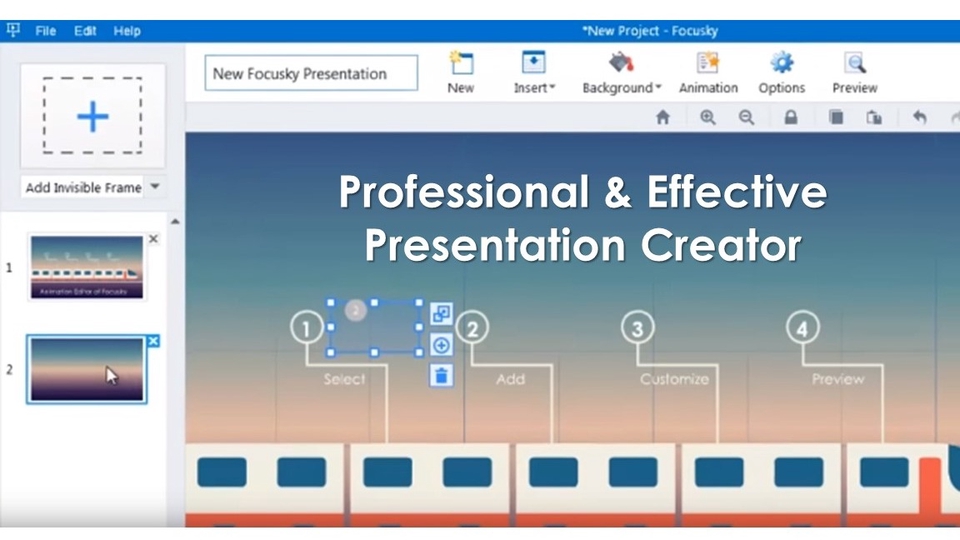Image resolution: width=960 pixels, height=540 pixels.
Task: Select slide 1 thumbnail
Action: coord(87,268)
